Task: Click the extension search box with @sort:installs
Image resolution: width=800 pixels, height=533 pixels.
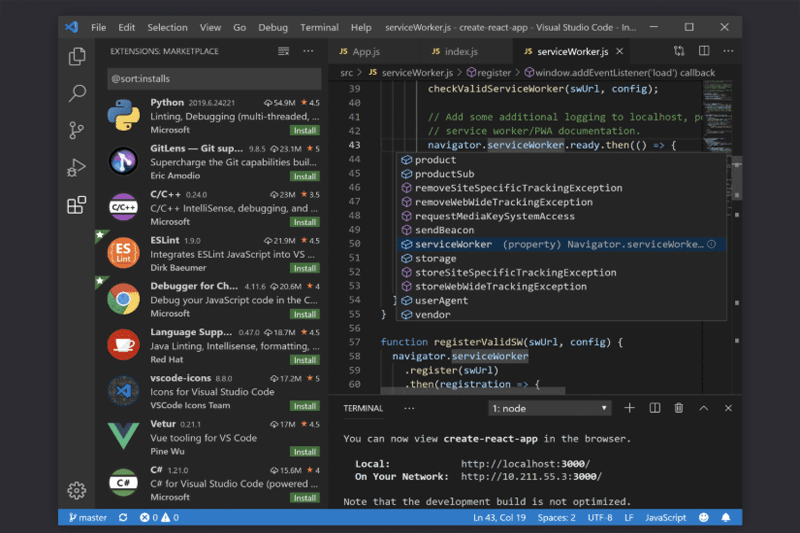Action: click(x=213, y=78)
